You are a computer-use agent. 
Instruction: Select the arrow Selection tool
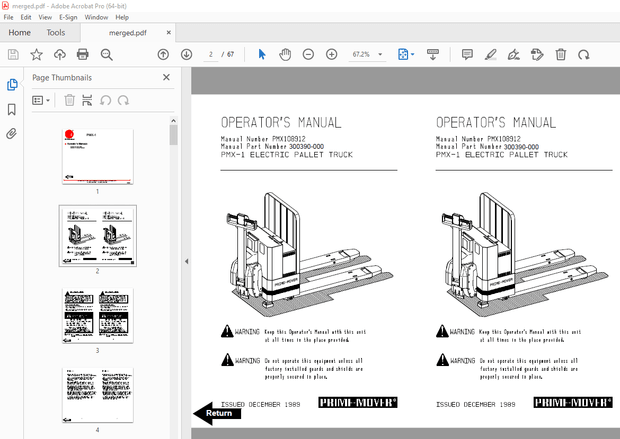point(262,54)
